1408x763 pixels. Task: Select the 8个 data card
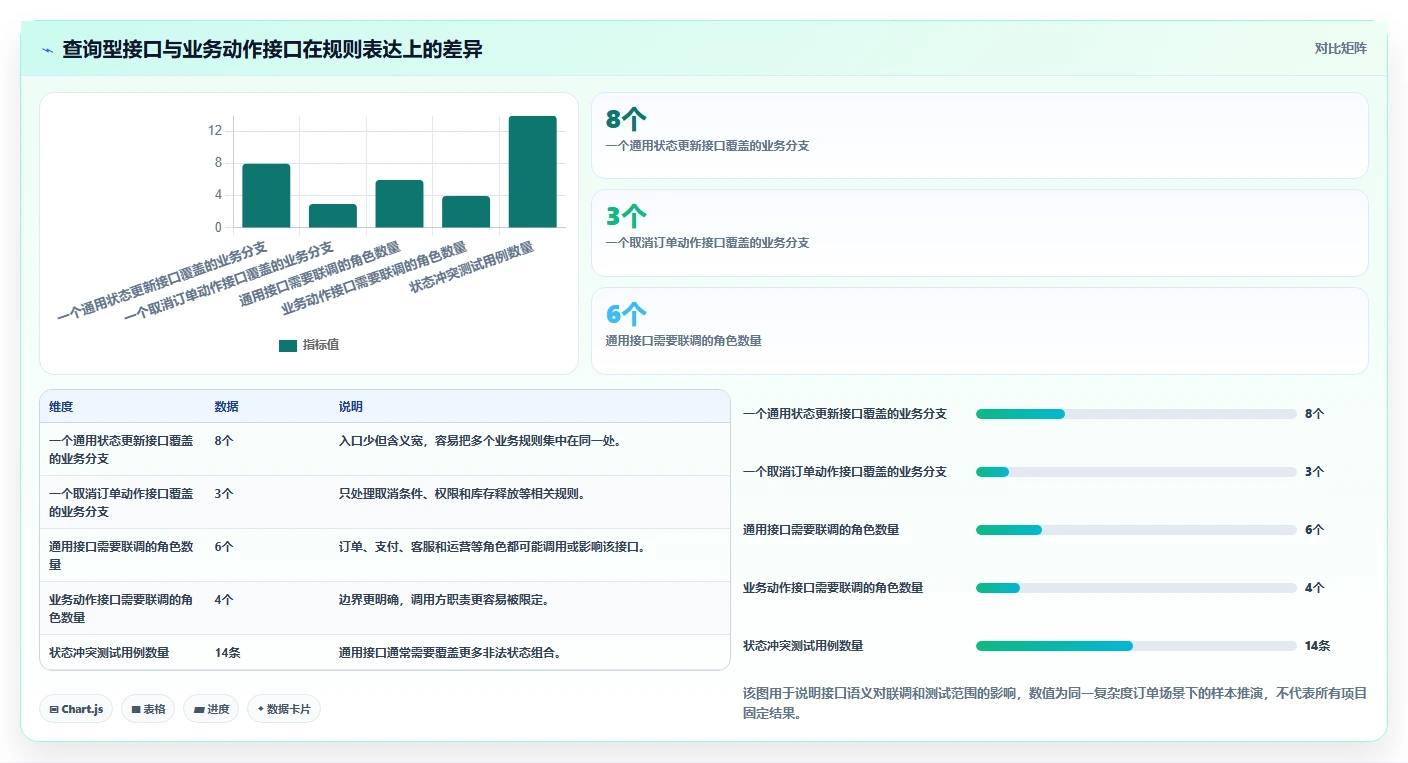(979, 135)
